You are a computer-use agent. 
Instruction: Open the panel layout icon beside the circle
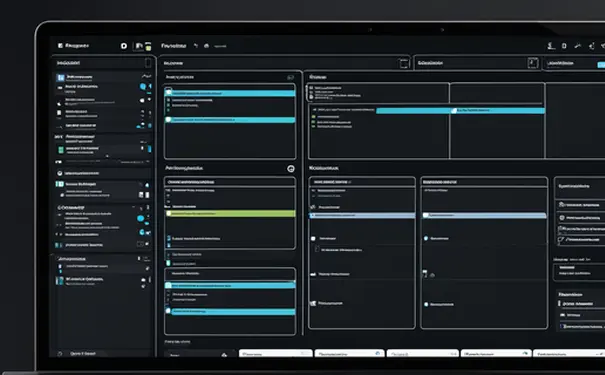139,46
